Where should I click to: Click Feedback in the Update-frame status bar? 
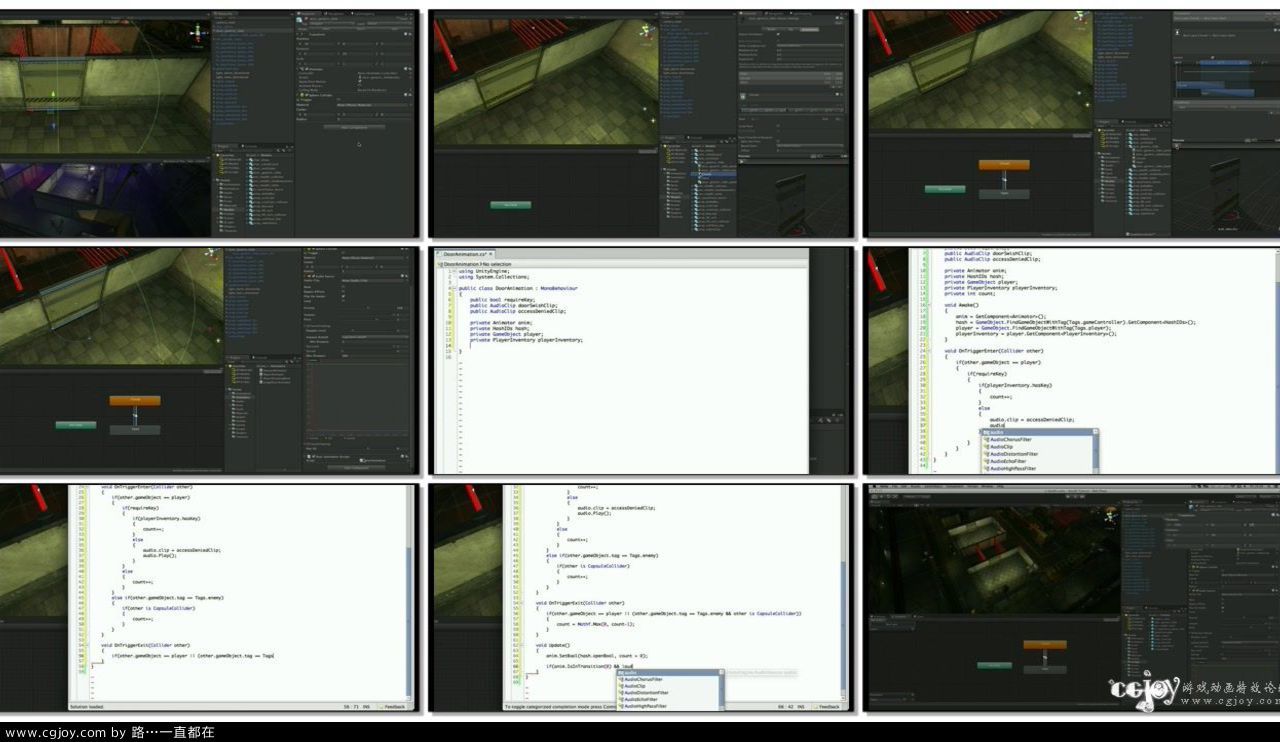pos(828,707)
